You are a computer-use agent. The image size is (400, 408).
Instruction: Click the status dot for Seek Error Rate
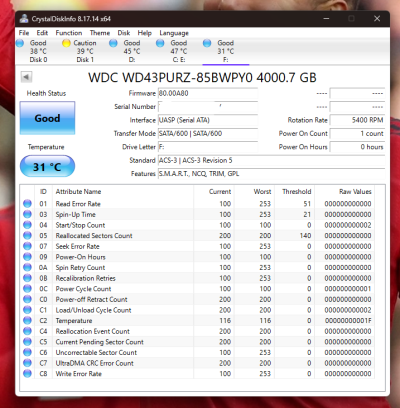(27, 246)
